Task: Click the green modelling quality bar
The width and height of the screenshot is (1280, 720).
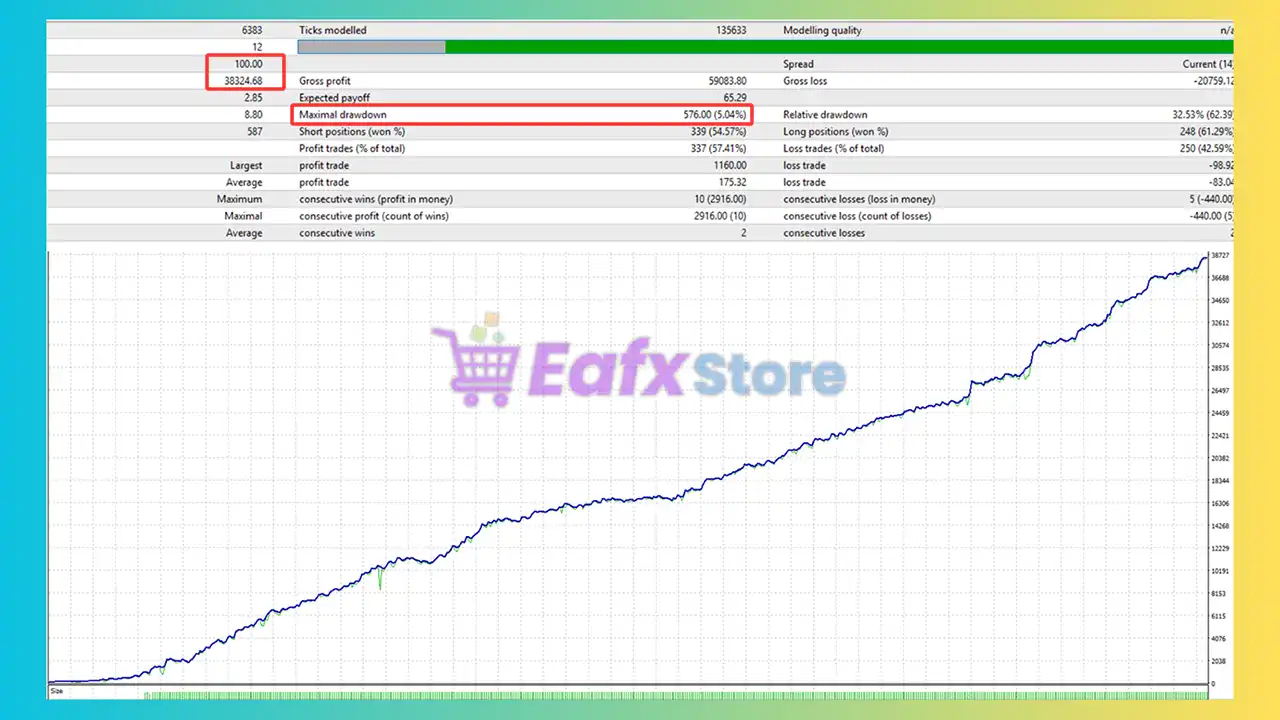Action: 838,47
